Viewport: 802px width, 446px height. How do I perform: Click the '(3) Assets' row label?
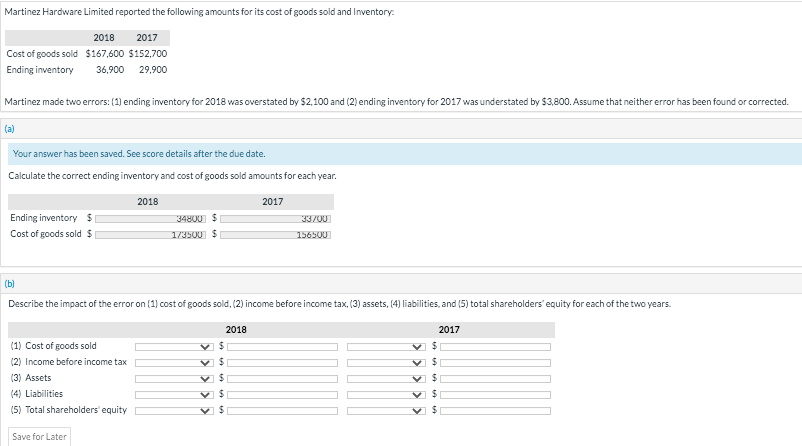coord(31,378)
